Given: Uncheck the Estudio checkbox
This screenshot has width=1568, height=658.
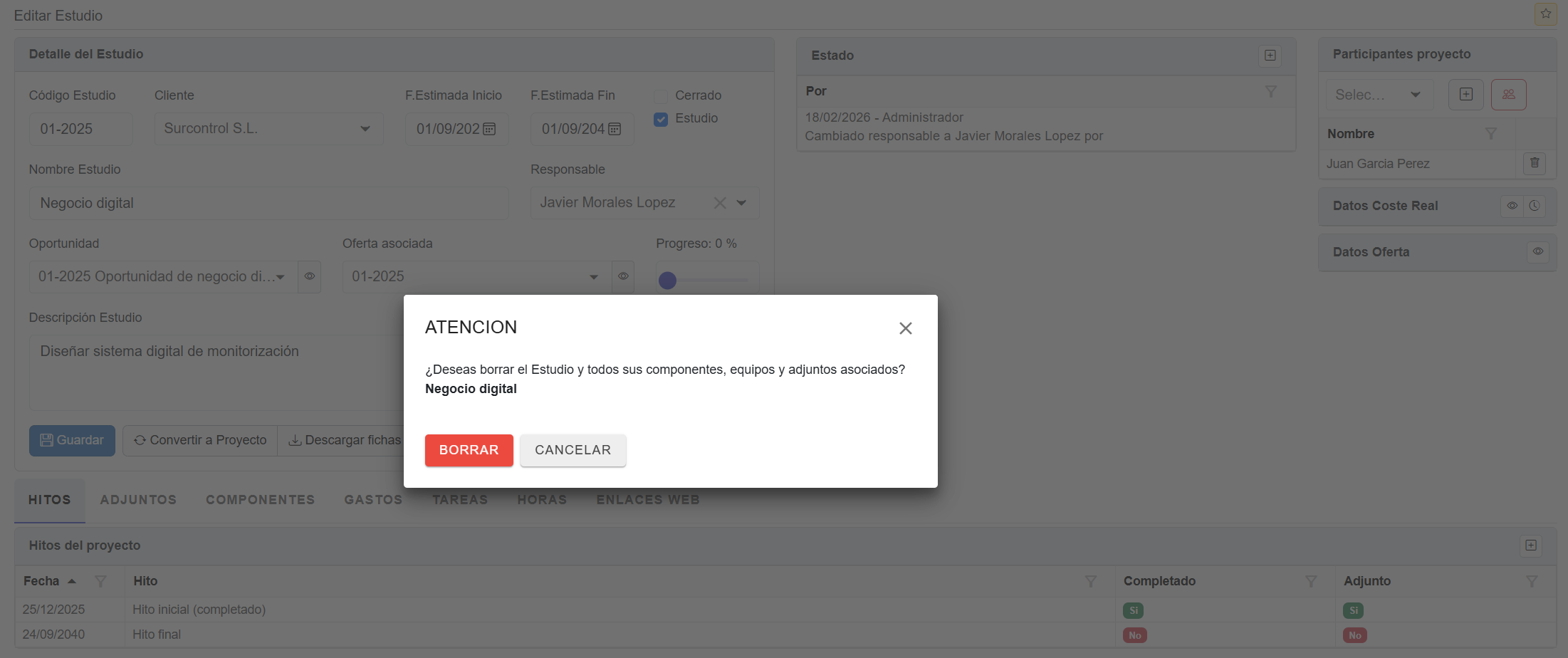Looking at the screenshot, I should pos(661,119).
